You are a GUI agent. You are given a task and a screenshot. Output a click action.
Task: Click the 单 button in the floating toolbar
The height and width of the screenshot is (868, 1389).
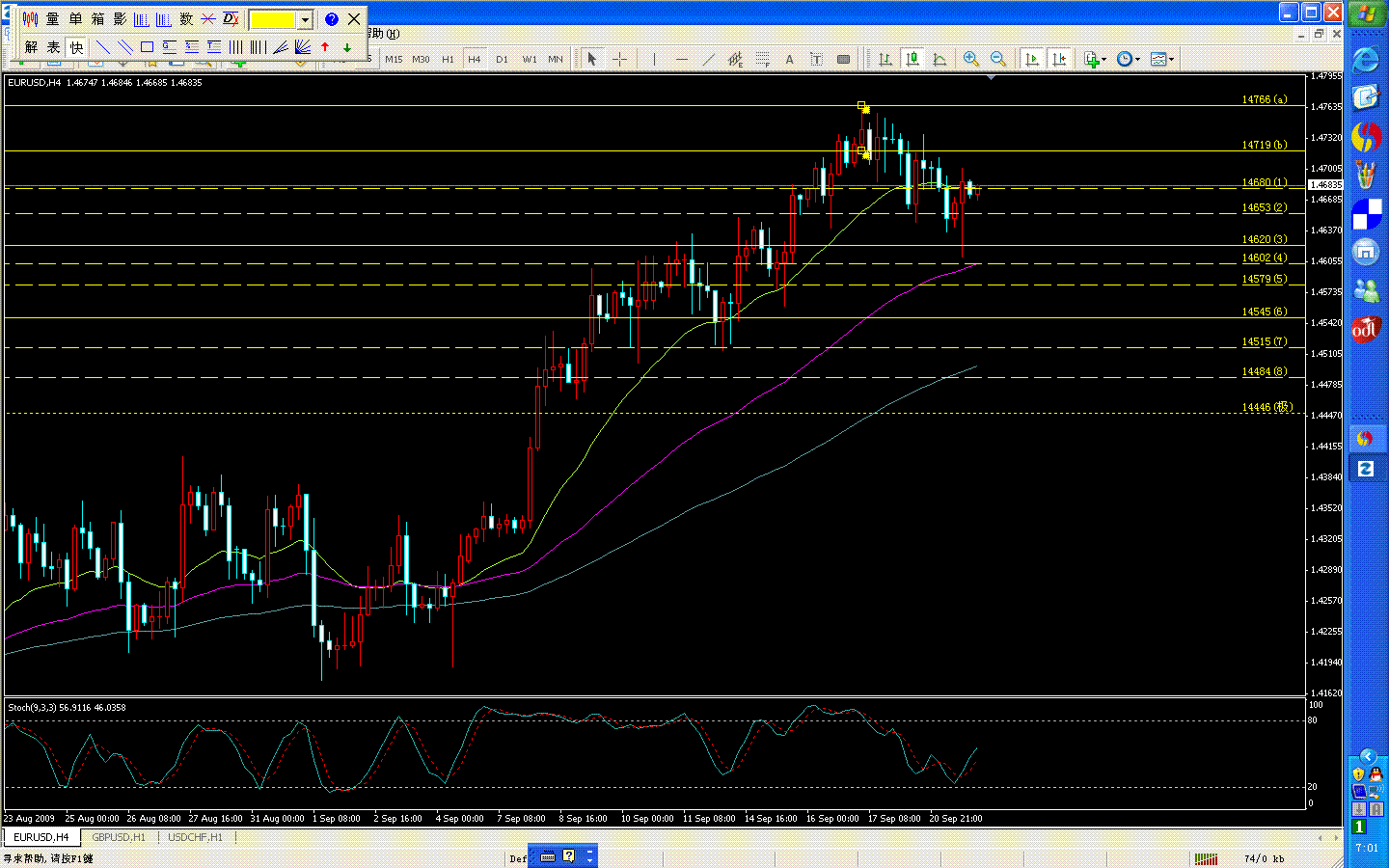click(x=75, y=19)
